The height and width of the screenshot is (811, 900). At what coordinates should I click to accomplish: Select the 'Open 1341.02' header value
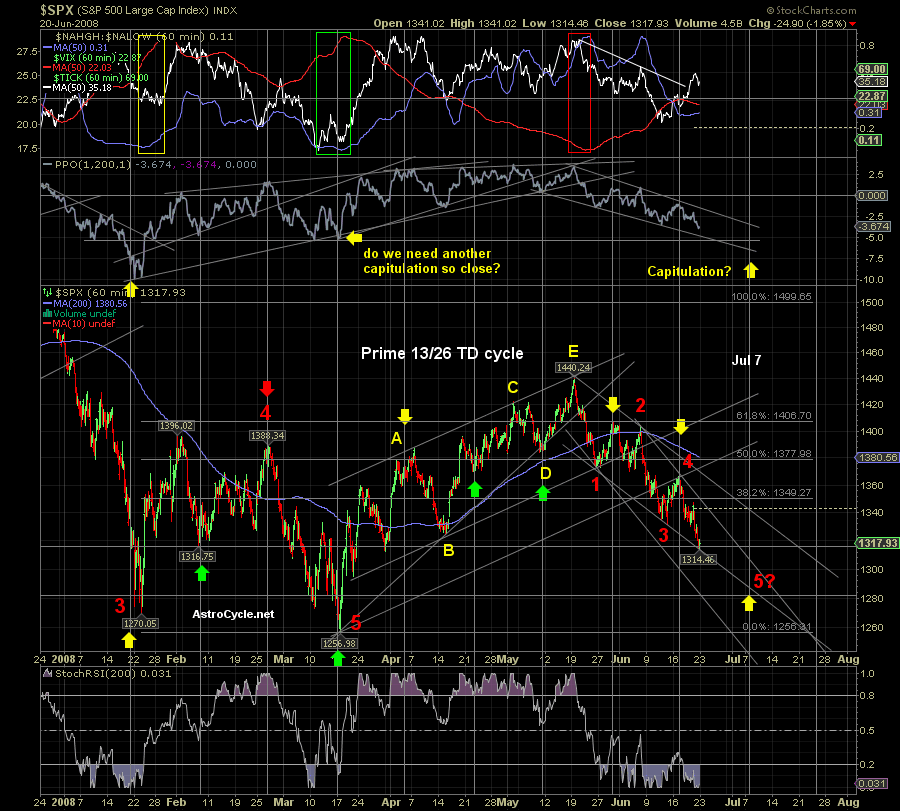coord(409,24)
